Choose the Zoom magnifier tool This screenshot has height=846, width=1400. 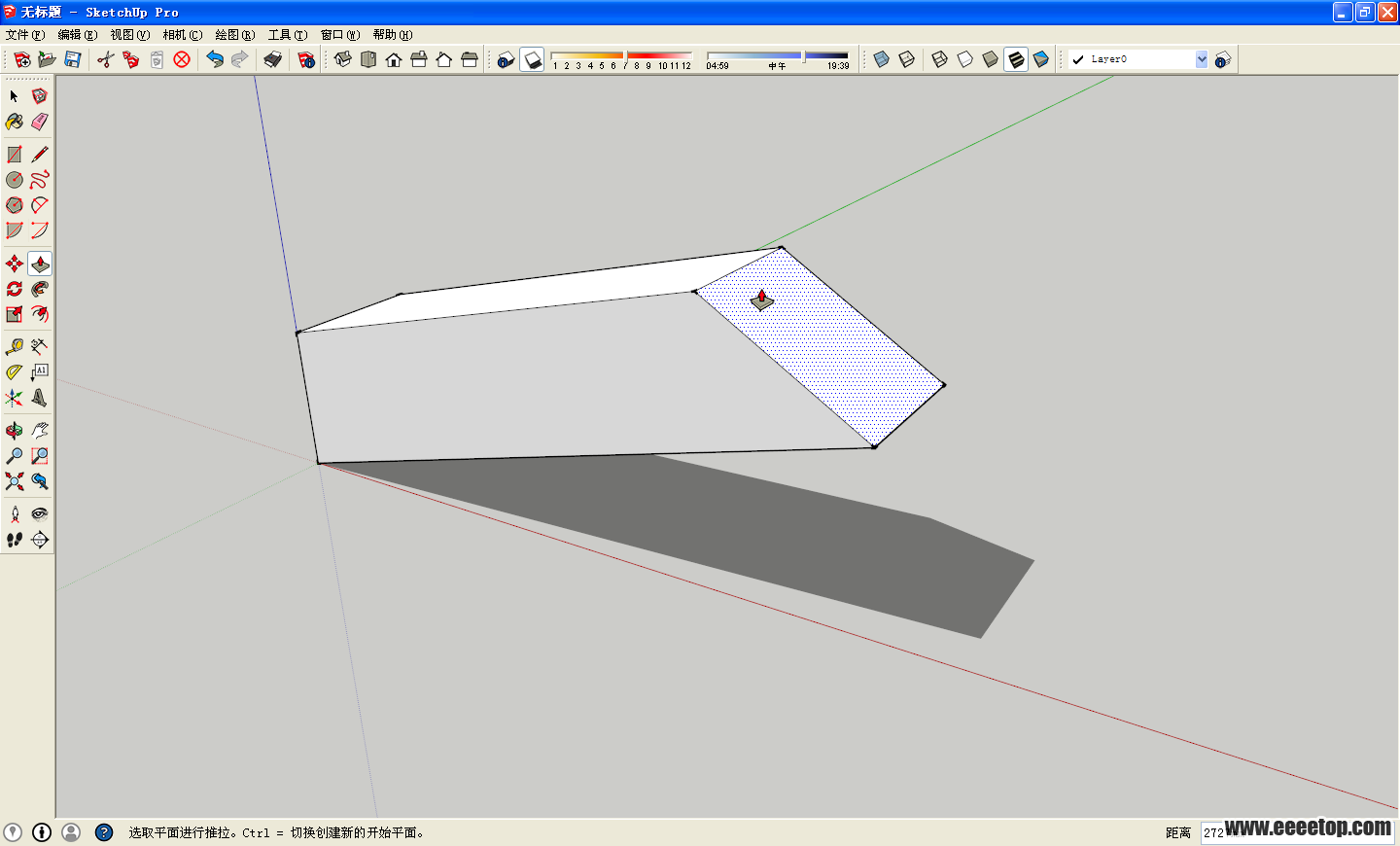[x=15, y=456]
